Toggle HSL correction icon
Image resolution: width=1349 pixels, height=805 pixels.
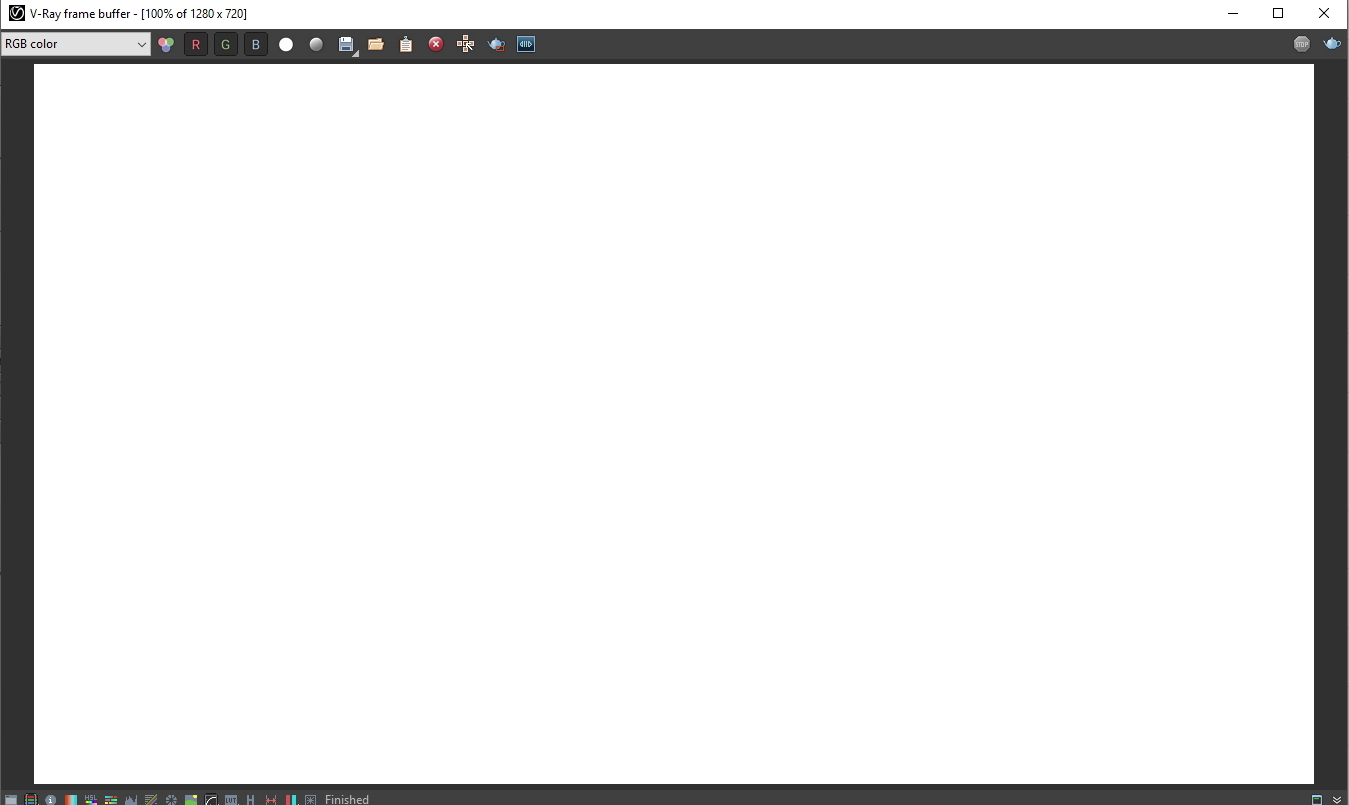pos(91,799)
